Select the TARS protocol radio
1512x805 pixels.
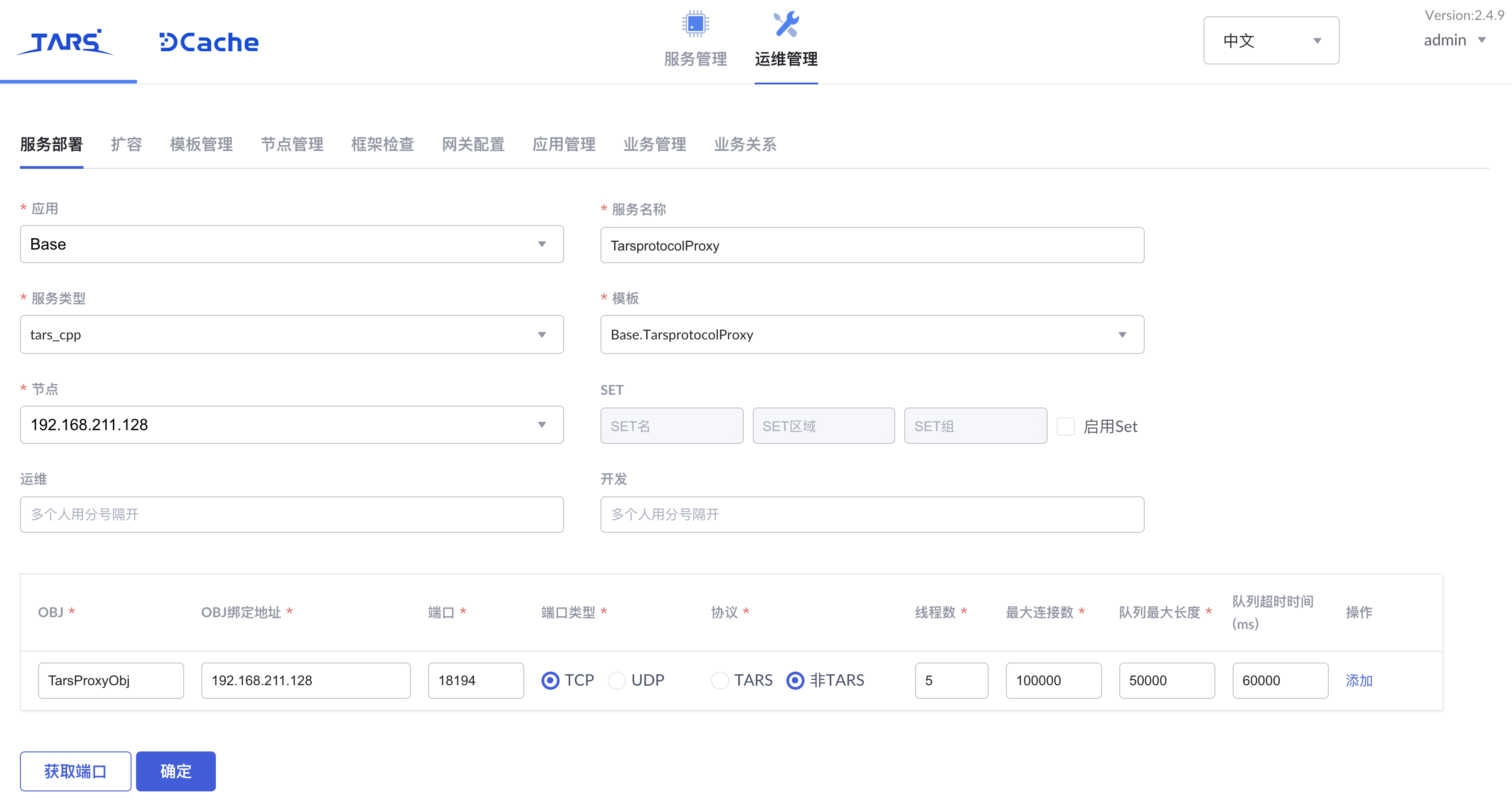(x=720, y=681)
